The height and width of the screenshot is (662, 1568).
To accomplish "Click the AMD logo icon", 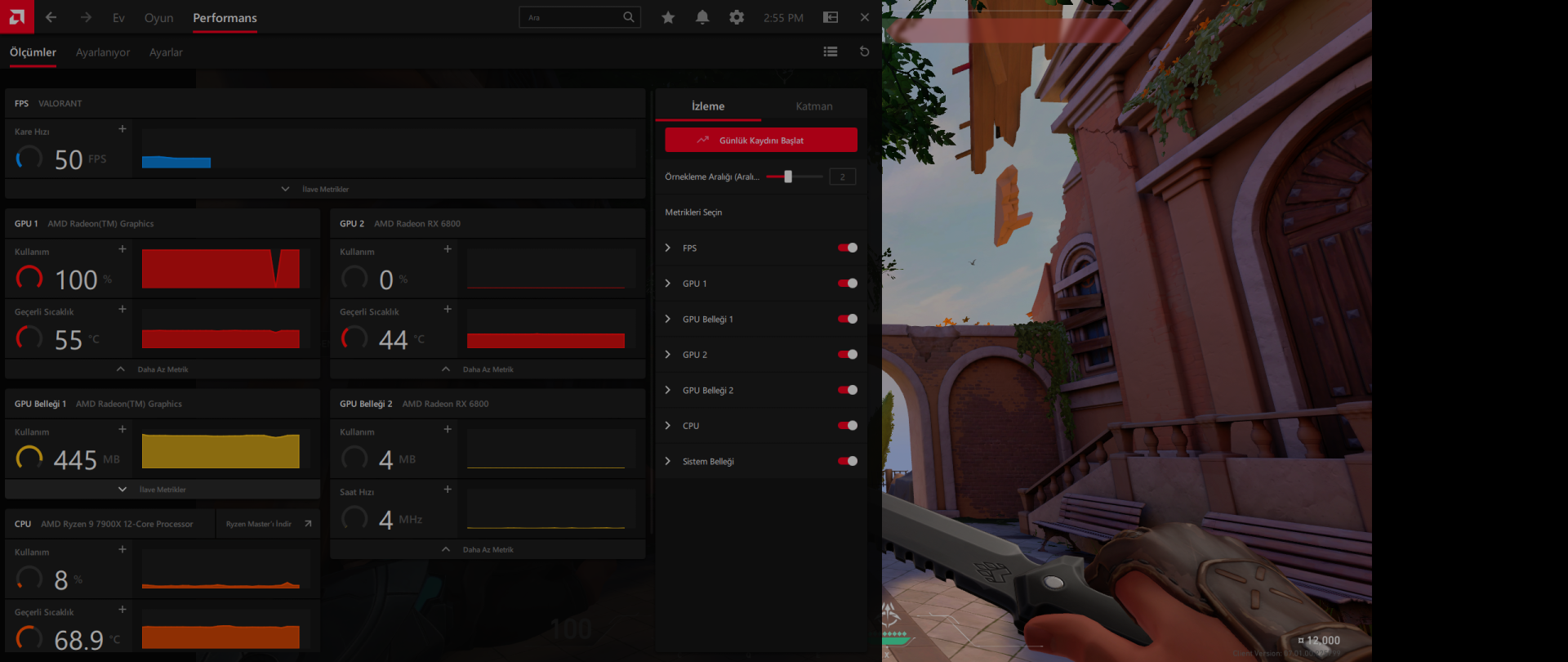I will click(x=16, y=16).
